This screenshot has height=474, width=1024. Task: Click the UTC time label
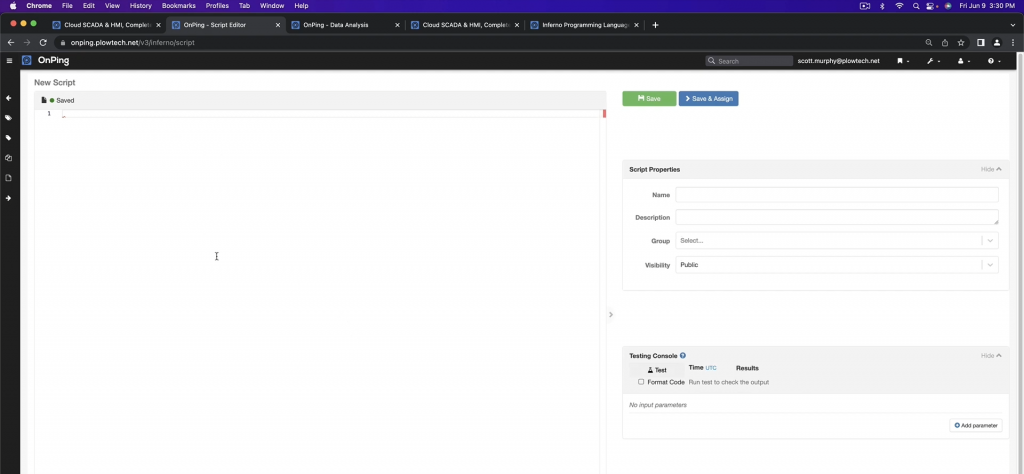point(711,368)
